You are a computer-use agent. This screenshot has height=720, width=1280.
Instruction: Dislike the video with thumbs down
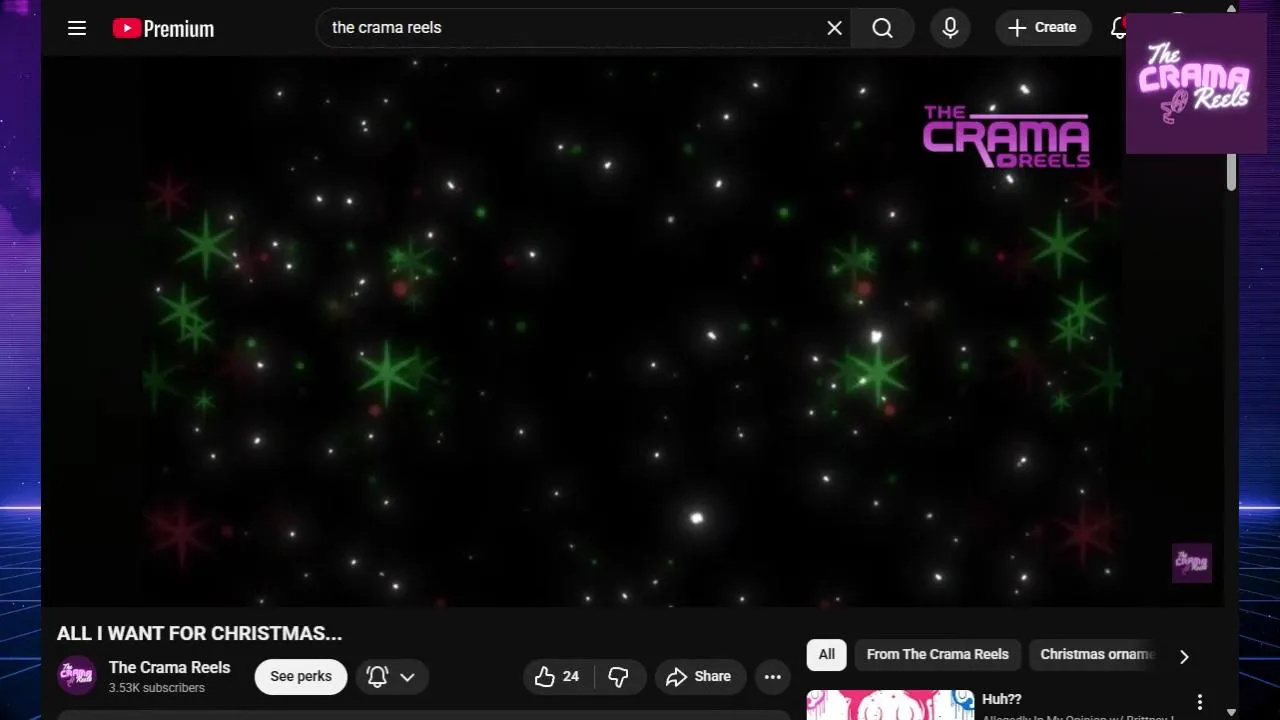click(x=619, y=677)
